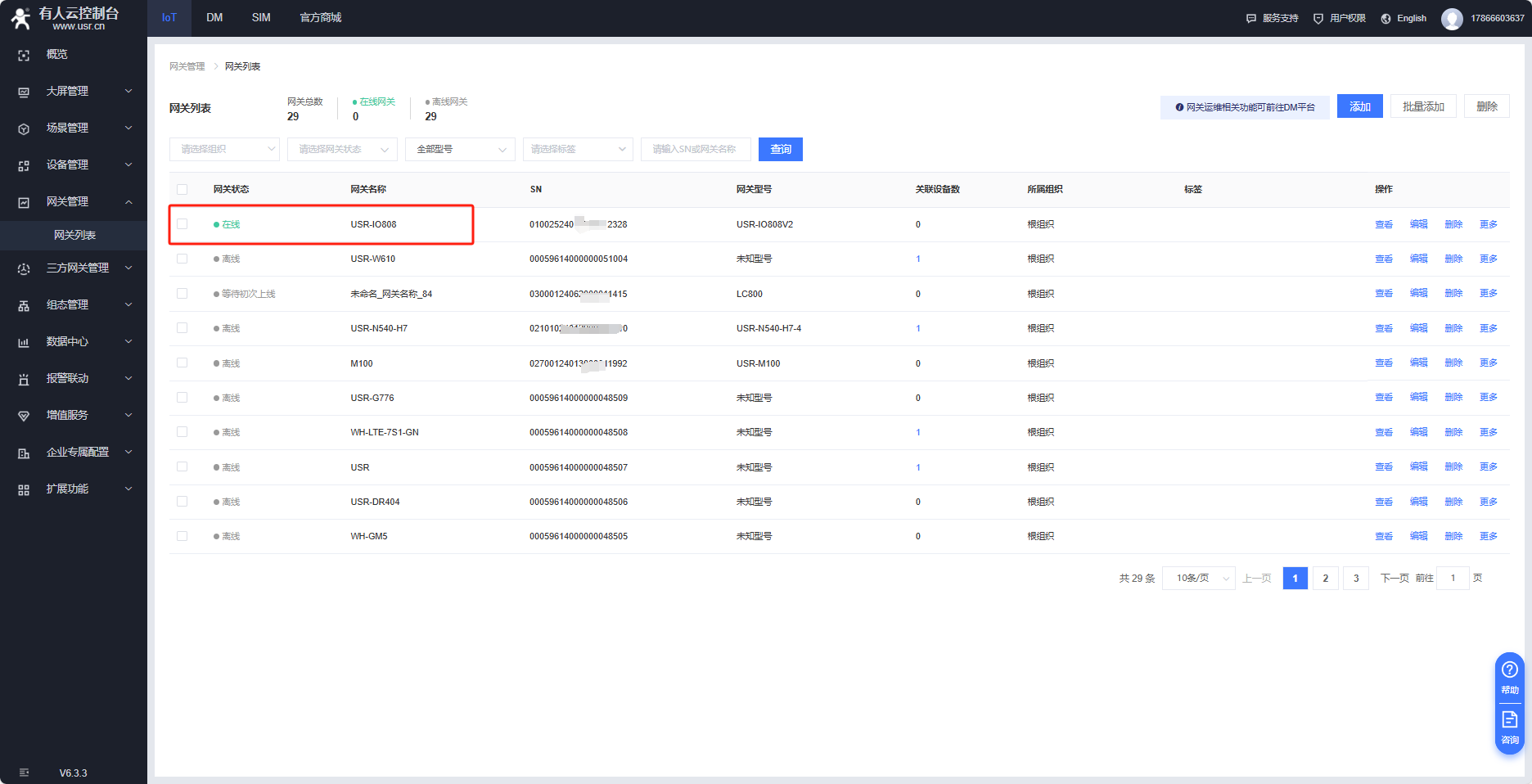Check the USR-IO808 row checkbox

[x=182, y=224]
